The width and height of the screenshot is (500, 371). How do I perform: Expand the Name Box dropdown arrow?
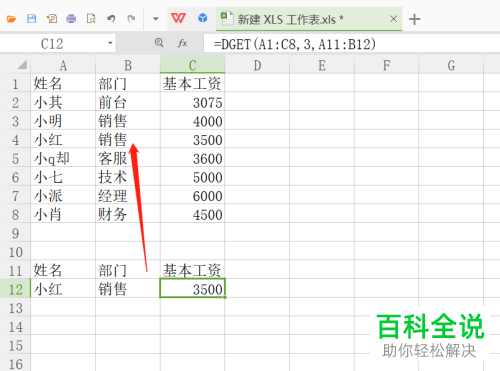click(x=110, y=43)
